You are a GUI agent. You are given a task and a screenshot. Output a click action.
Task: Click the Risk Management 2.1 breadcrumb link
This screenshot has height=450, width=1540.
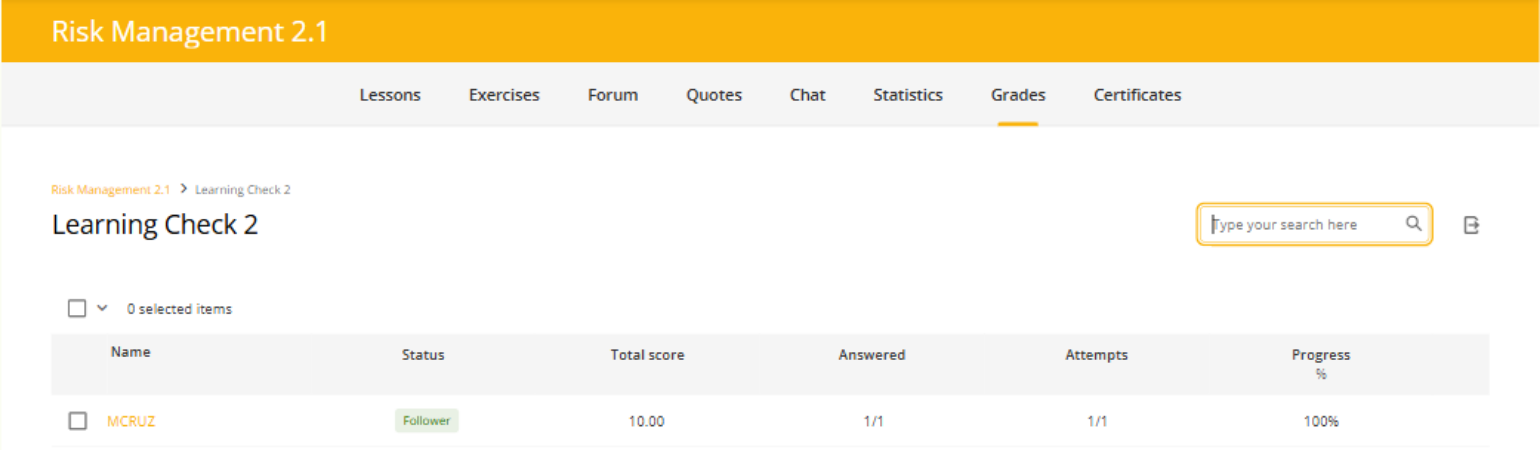tap(111, 189)
